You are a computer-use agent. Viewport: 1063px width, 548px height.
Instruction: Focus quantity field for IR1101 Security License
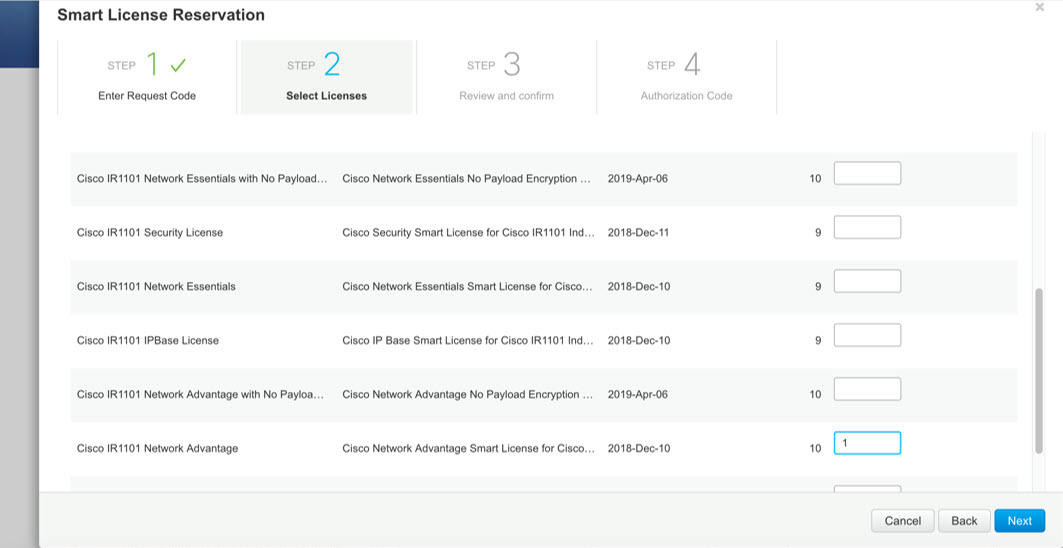click(x=867, y=227)
